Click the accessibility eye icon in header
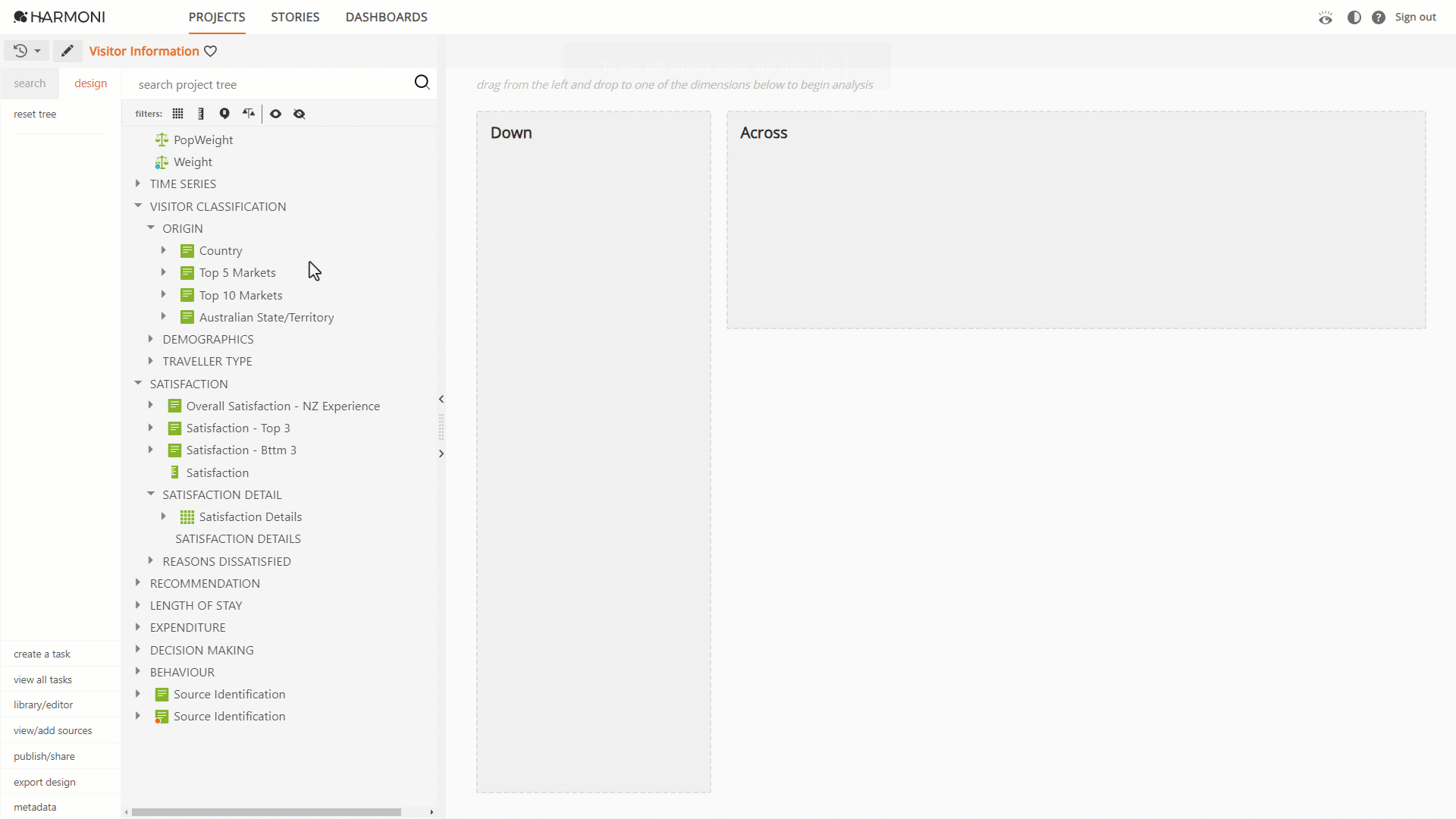 point(1326,17)
